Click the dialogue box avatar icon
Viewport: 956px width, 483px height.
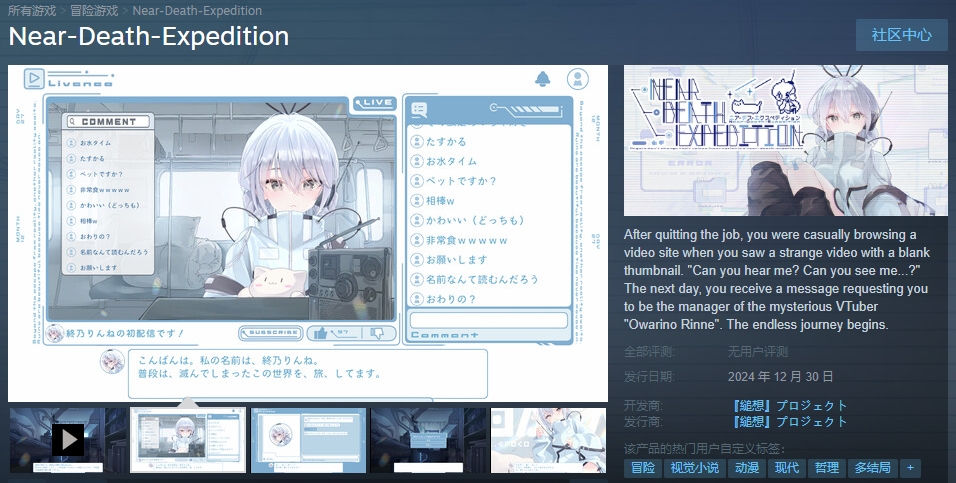click(112, 362)
